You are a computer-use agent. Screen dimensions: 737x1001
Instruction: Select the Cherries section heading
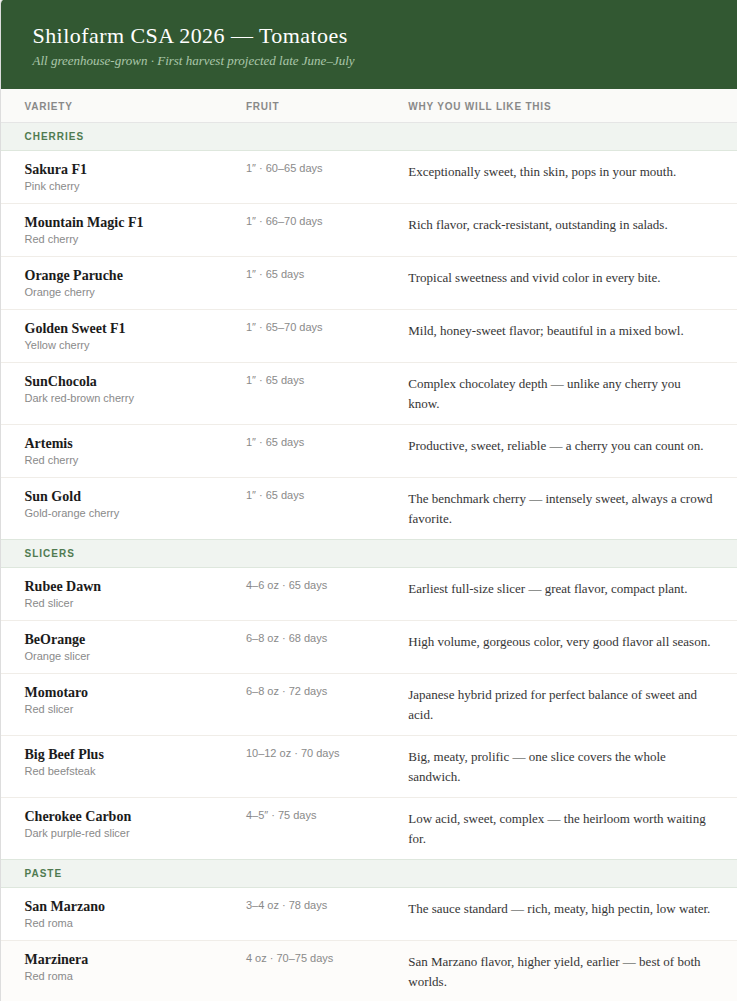click(x=54, y=136)
